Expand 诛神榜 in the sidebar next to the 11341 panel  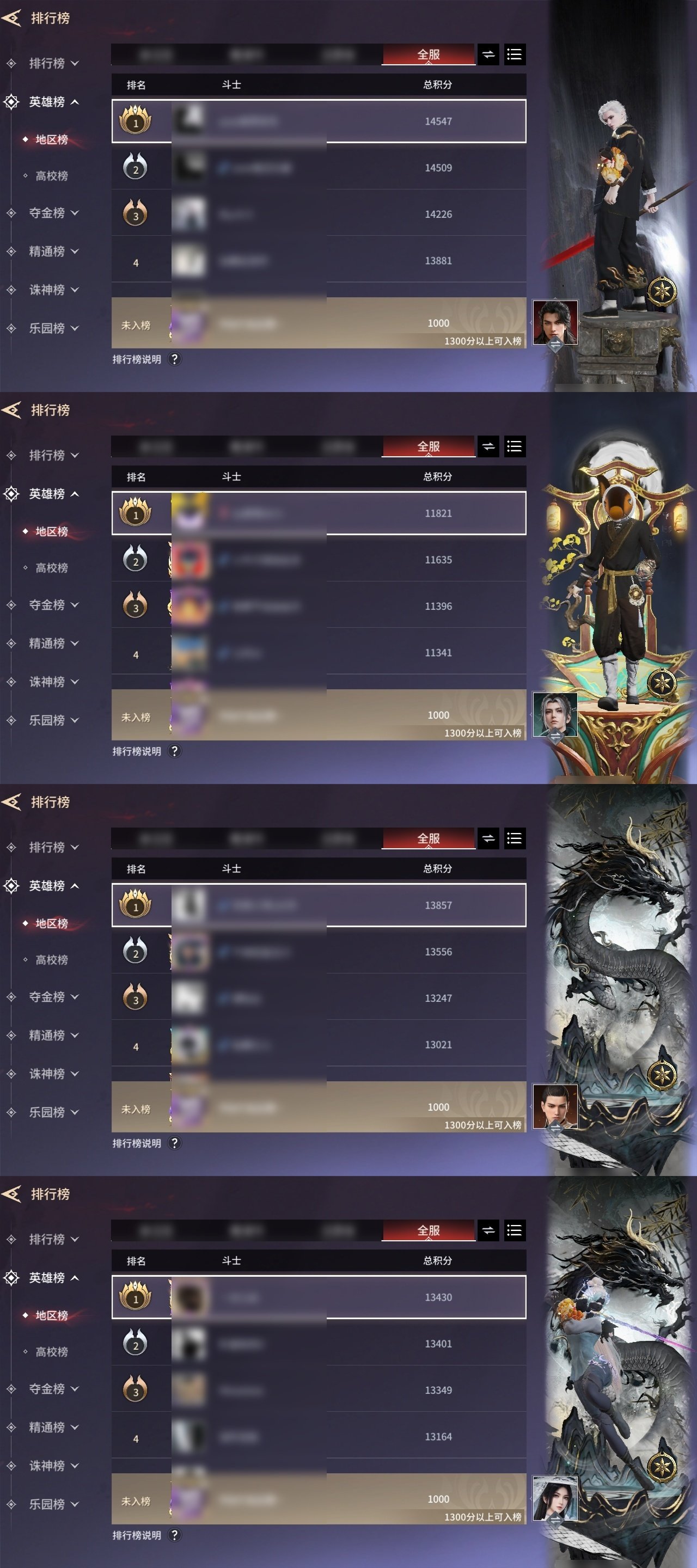point(47,682)
